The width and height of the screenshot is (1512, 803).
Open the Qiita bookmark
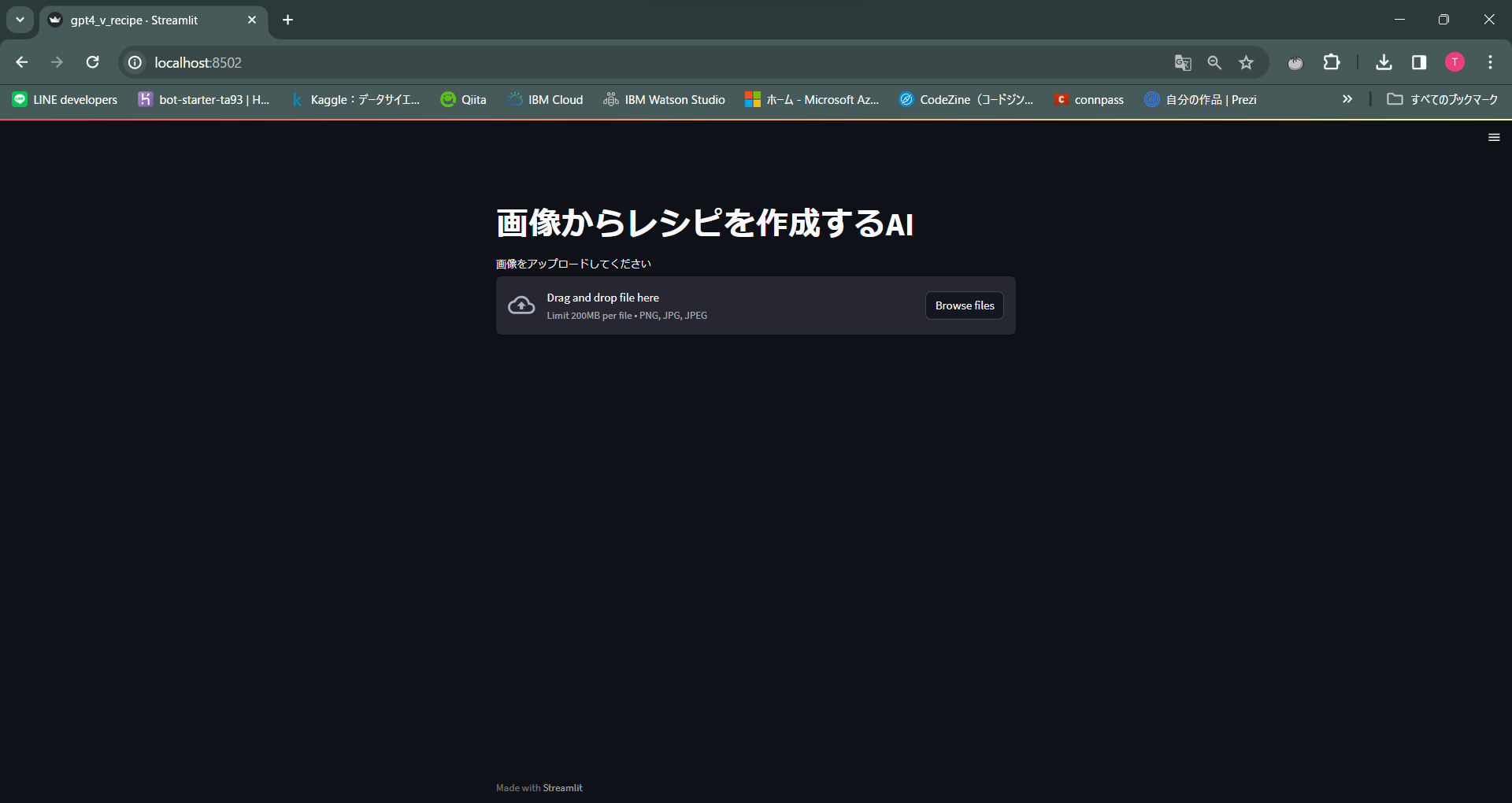[x=464, y=99]
